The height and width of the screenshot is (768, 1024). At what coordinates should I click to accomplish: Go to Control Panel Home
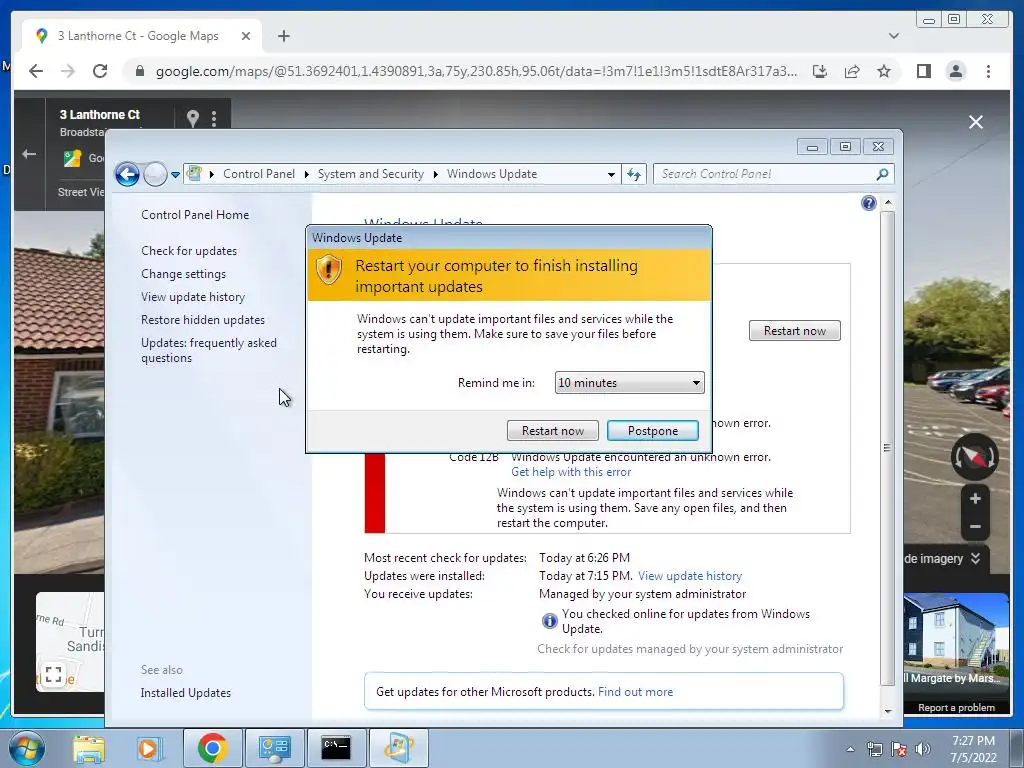click(195, 215)
